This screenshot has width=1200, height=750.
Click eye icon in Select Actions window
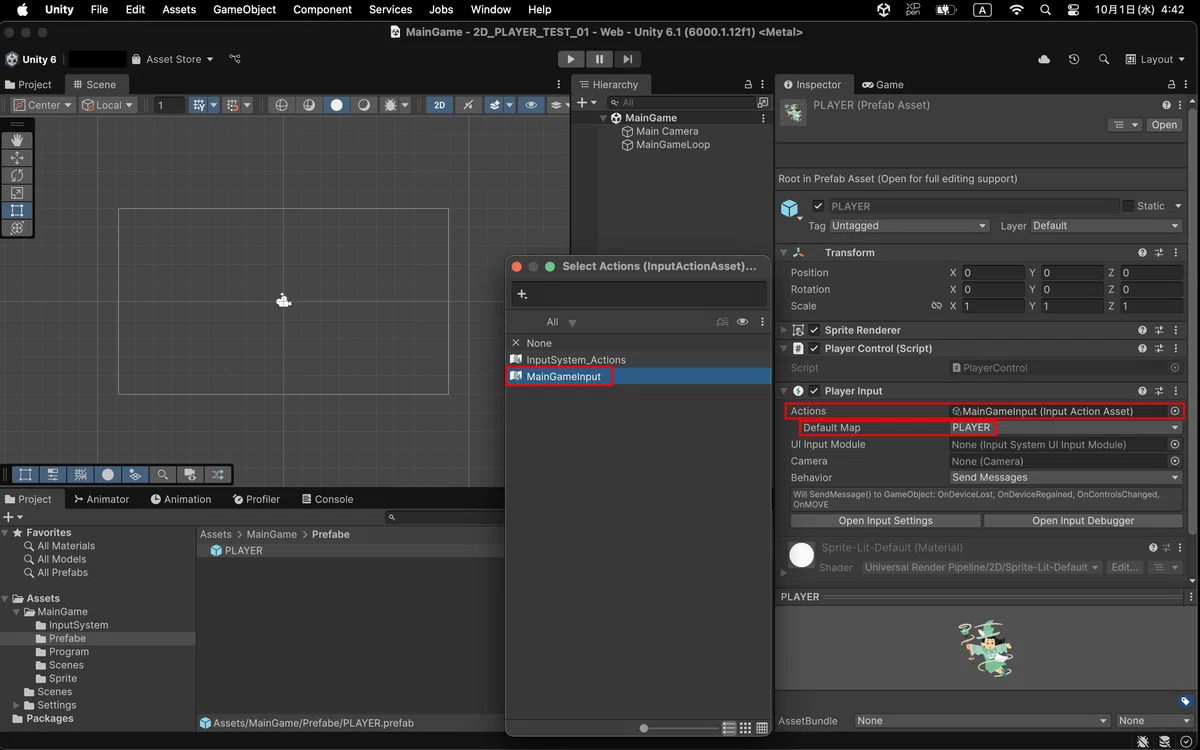point(742,322)
